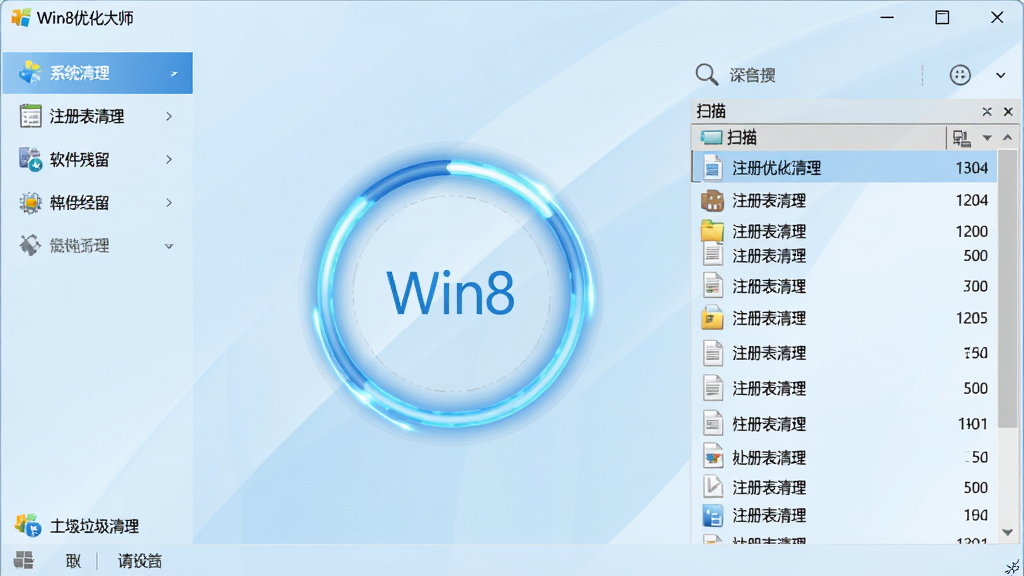1024x576 pixels.
Task: Open the 系统清理 sidebar section
Action: click(97, 73)
